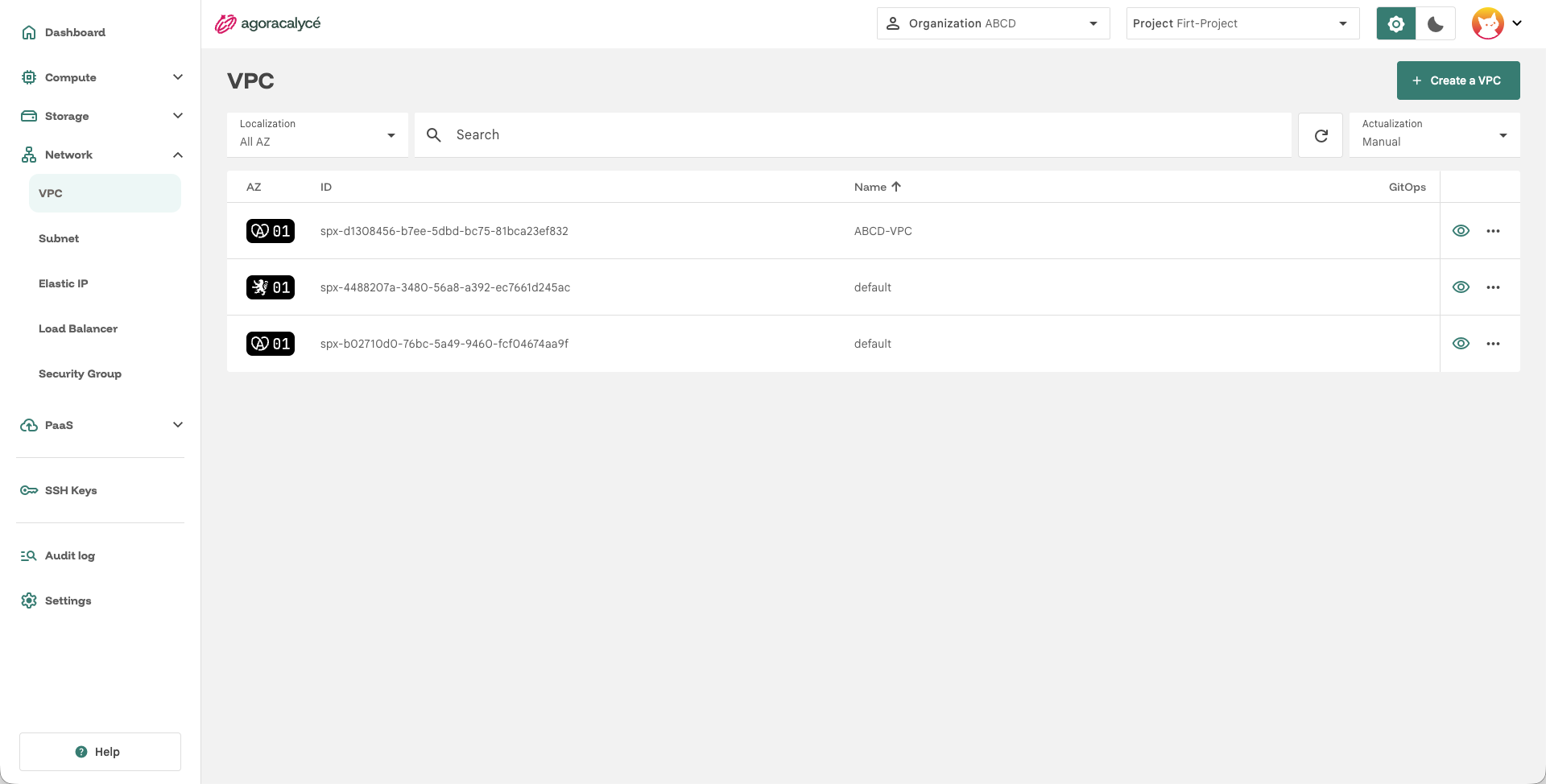Click the Network topology icon
Viewport: 1546px width, 784px height.
pyautogui.click(x=29, y=155)
